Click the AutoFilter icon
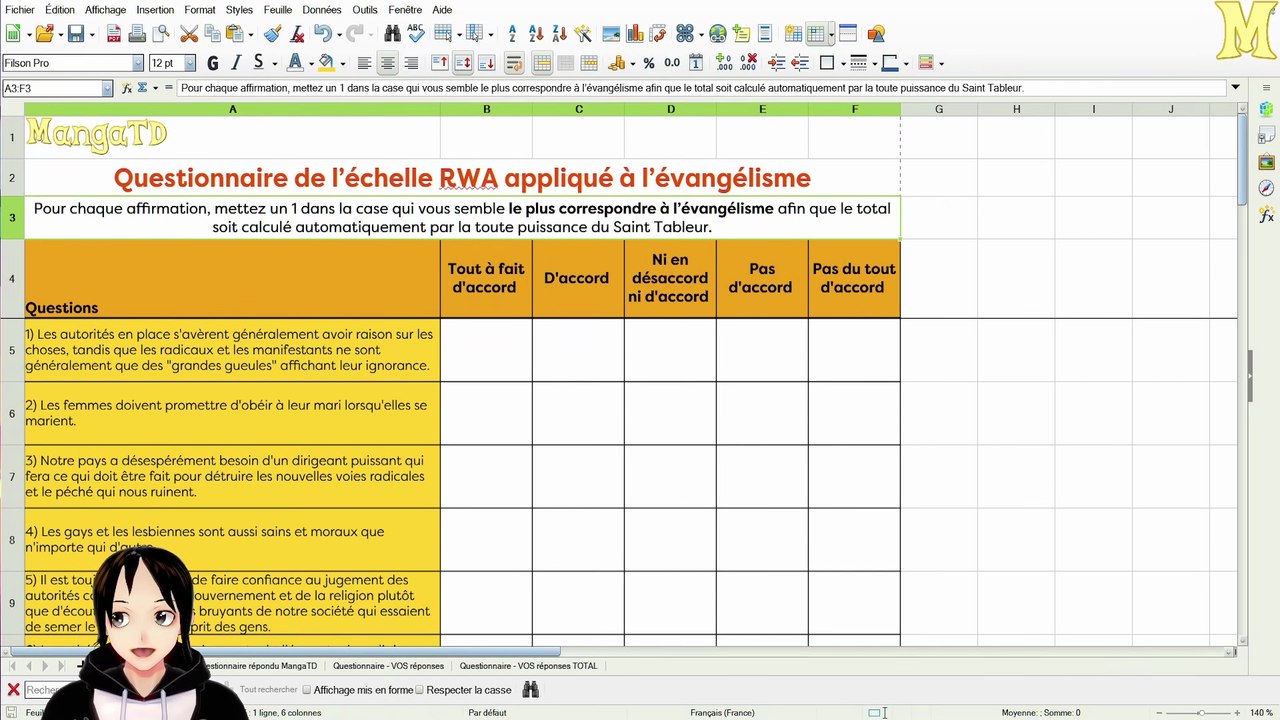 pos(583,34)
